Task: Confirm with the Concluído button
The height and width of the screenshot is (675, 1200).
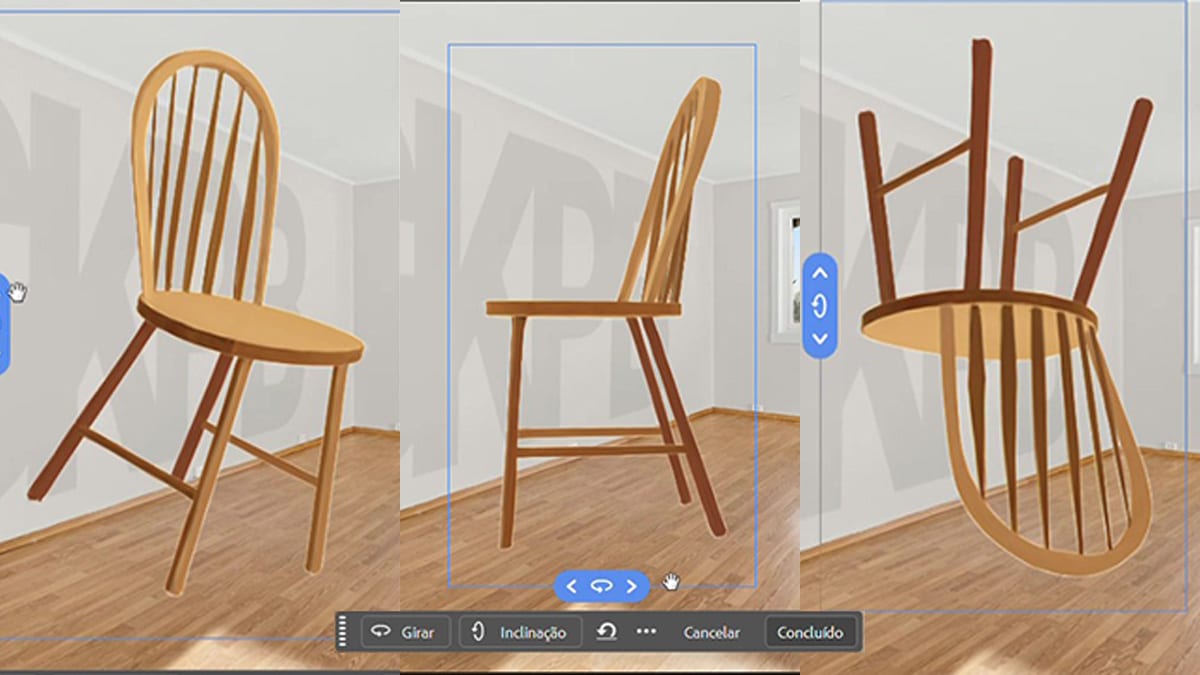Action: coord(810,632)
